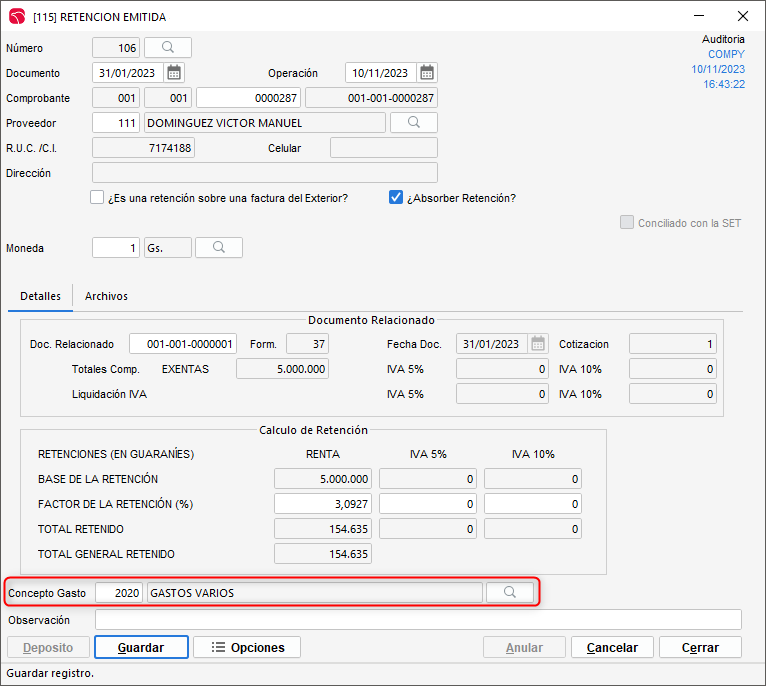
Task: Uncheck the Absorber Retención checkbox
Action: (396, 198)
